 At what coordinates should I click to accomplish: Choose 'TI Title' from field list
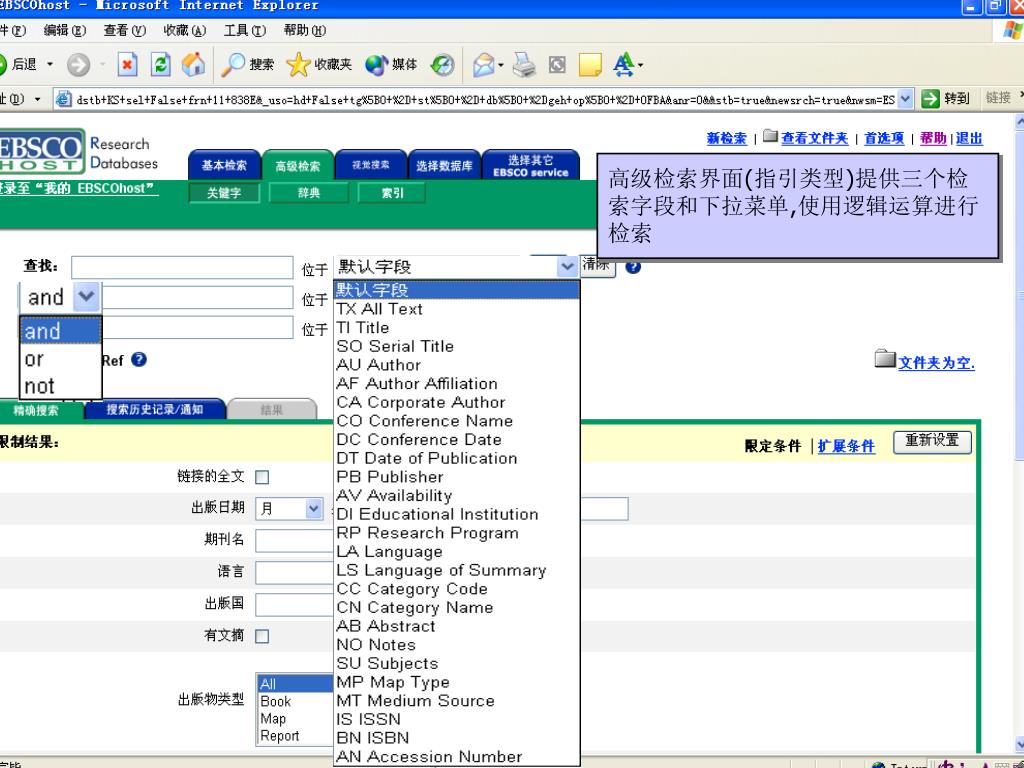click(x=362, y=328)
